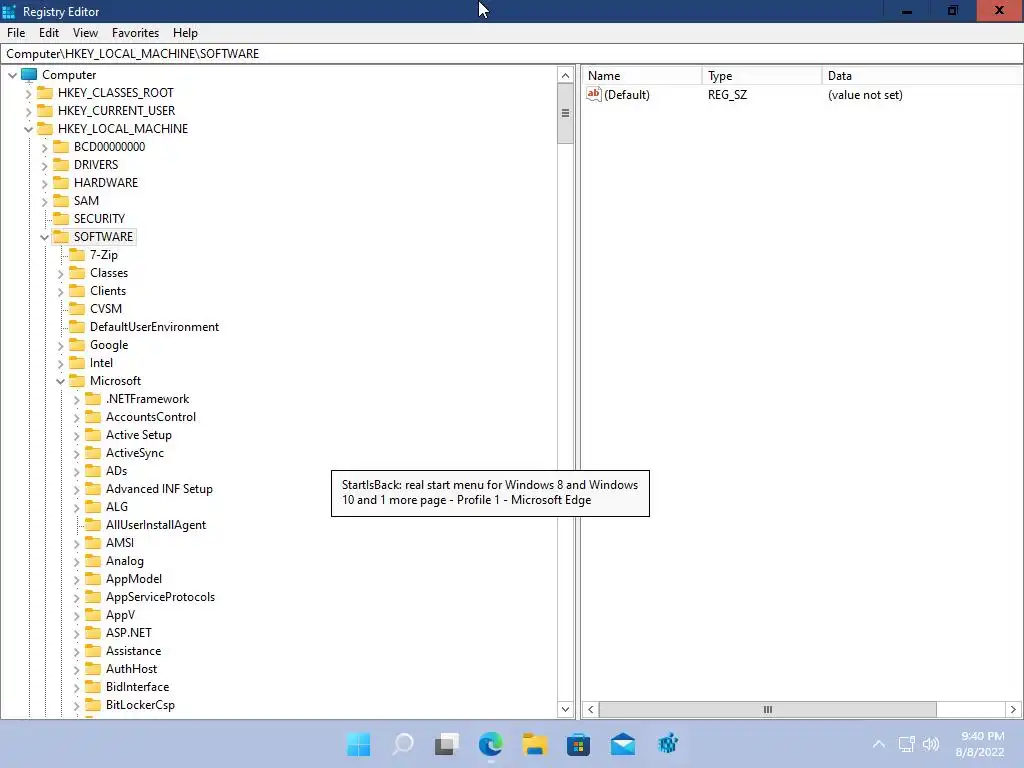
Task: Open the Mail app on taskbar
Action: coord(622,744)
